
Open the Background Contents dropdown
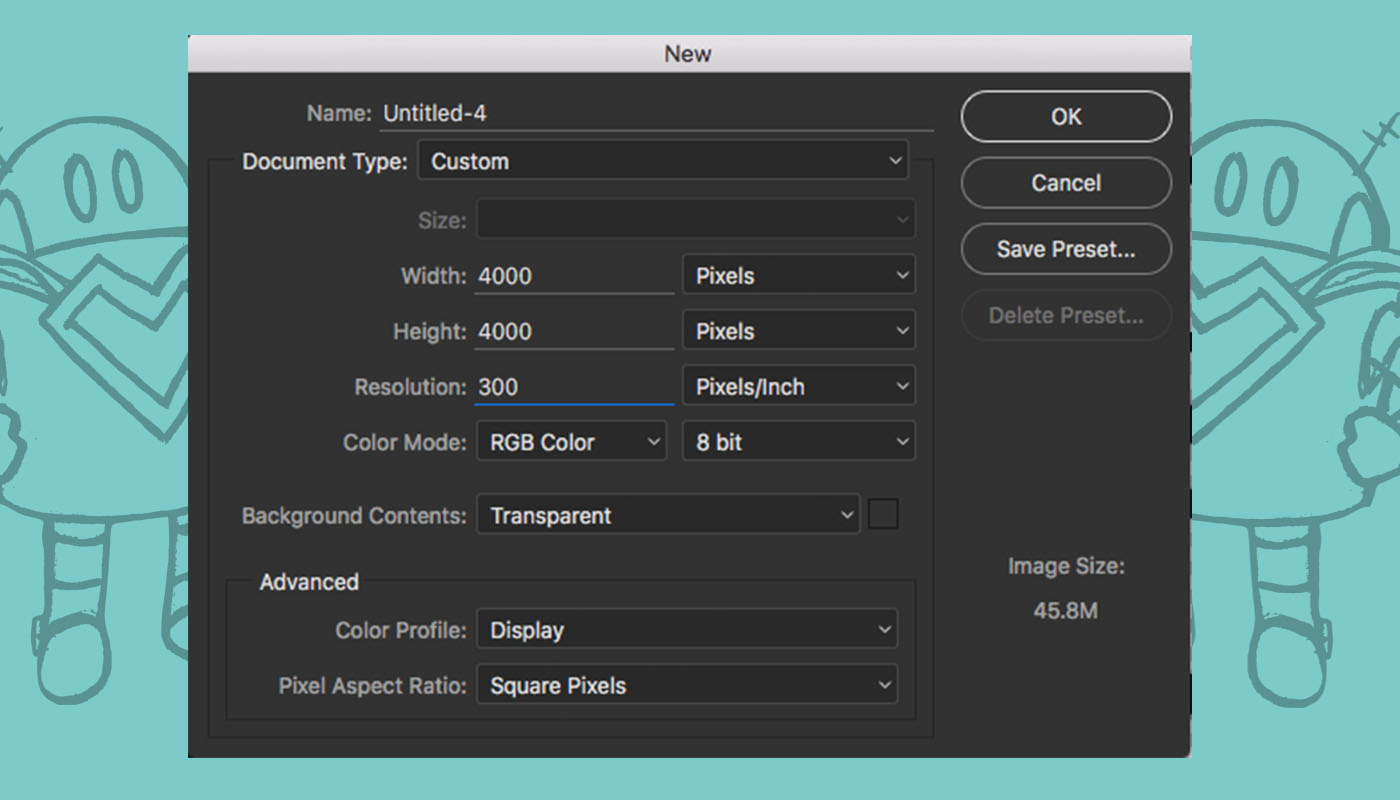coord(667,516)
